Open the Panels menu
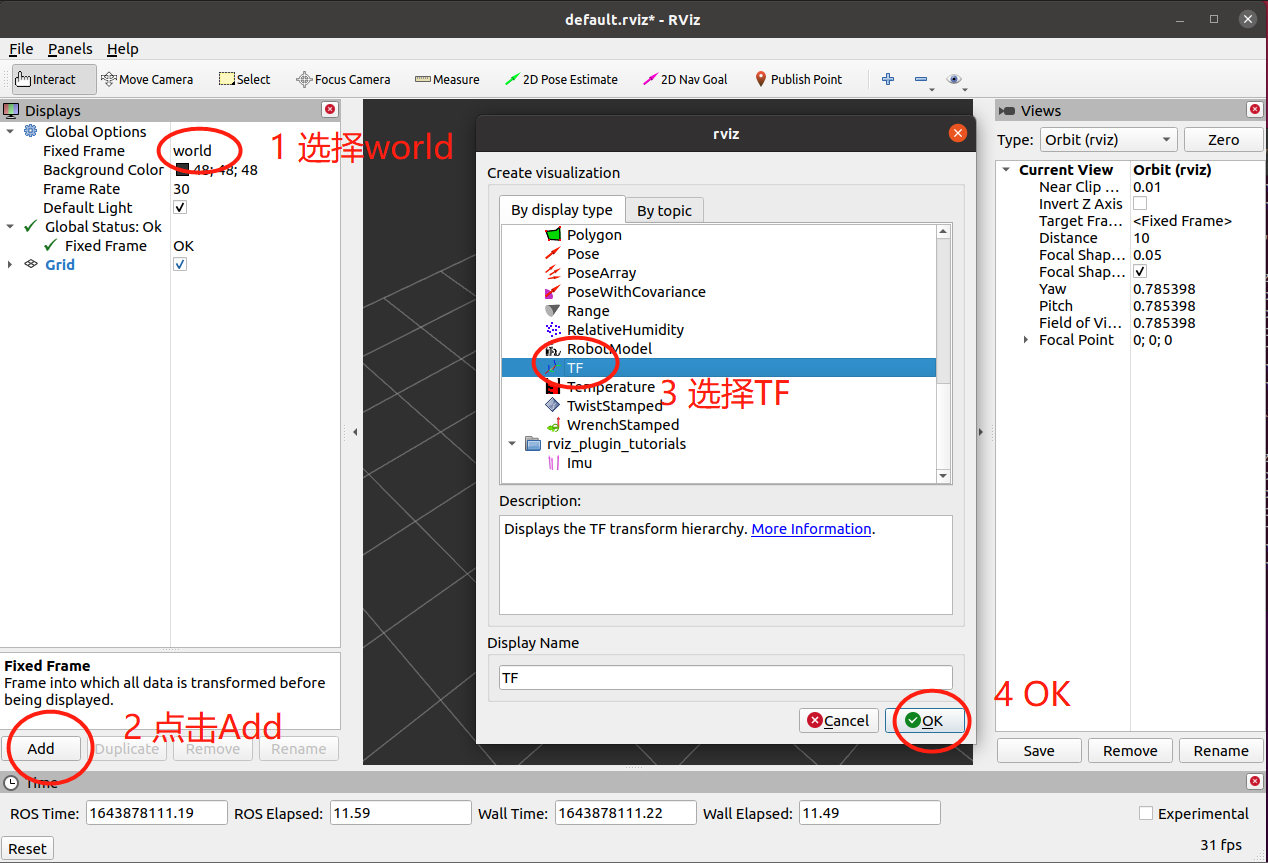Screen dimensions: 1268x863 tap(70, 49)
